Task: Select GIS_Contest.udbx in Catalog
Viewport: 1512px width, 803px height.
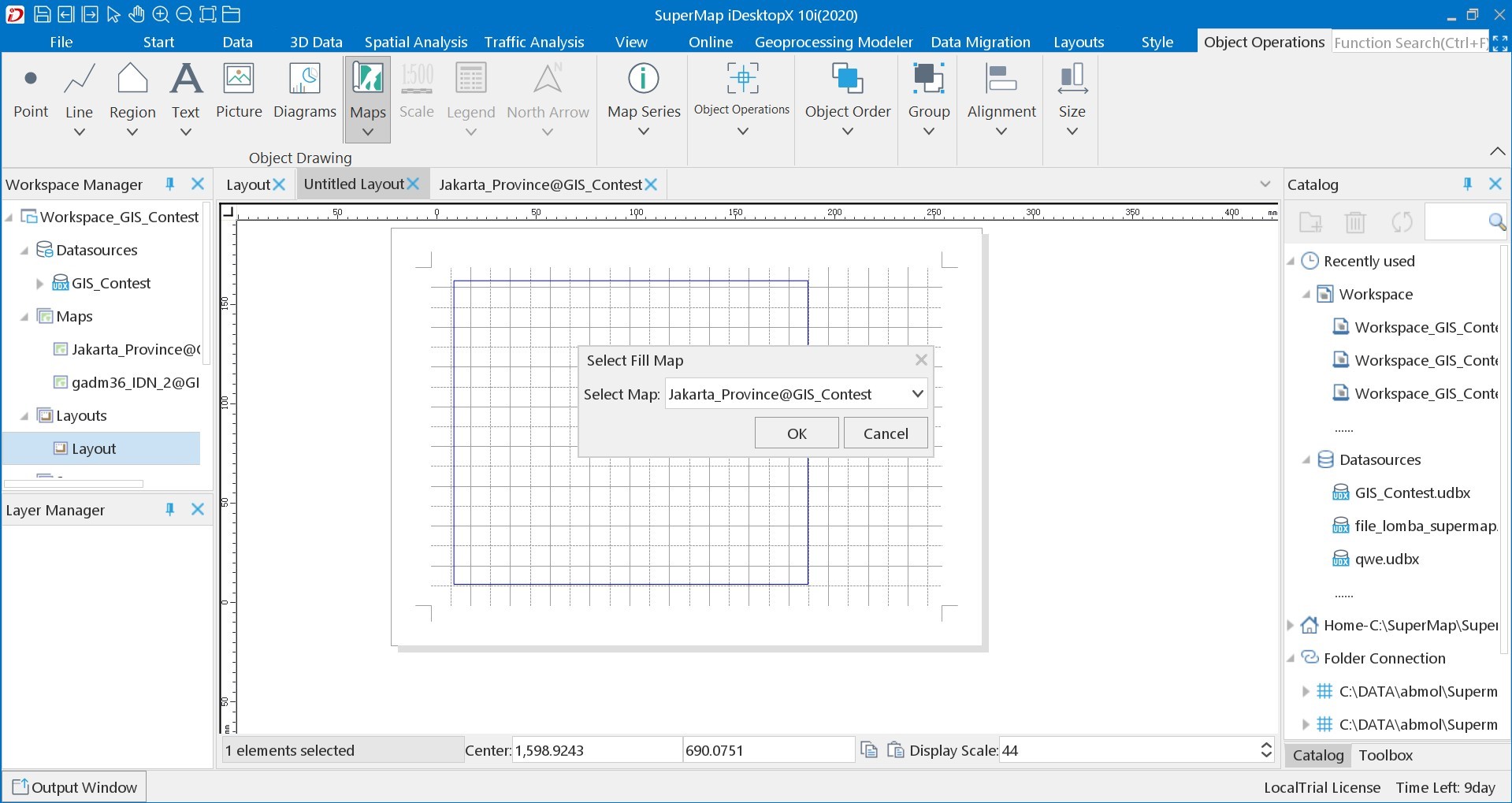Action: pyautogui.click(x=1413, y=493)
